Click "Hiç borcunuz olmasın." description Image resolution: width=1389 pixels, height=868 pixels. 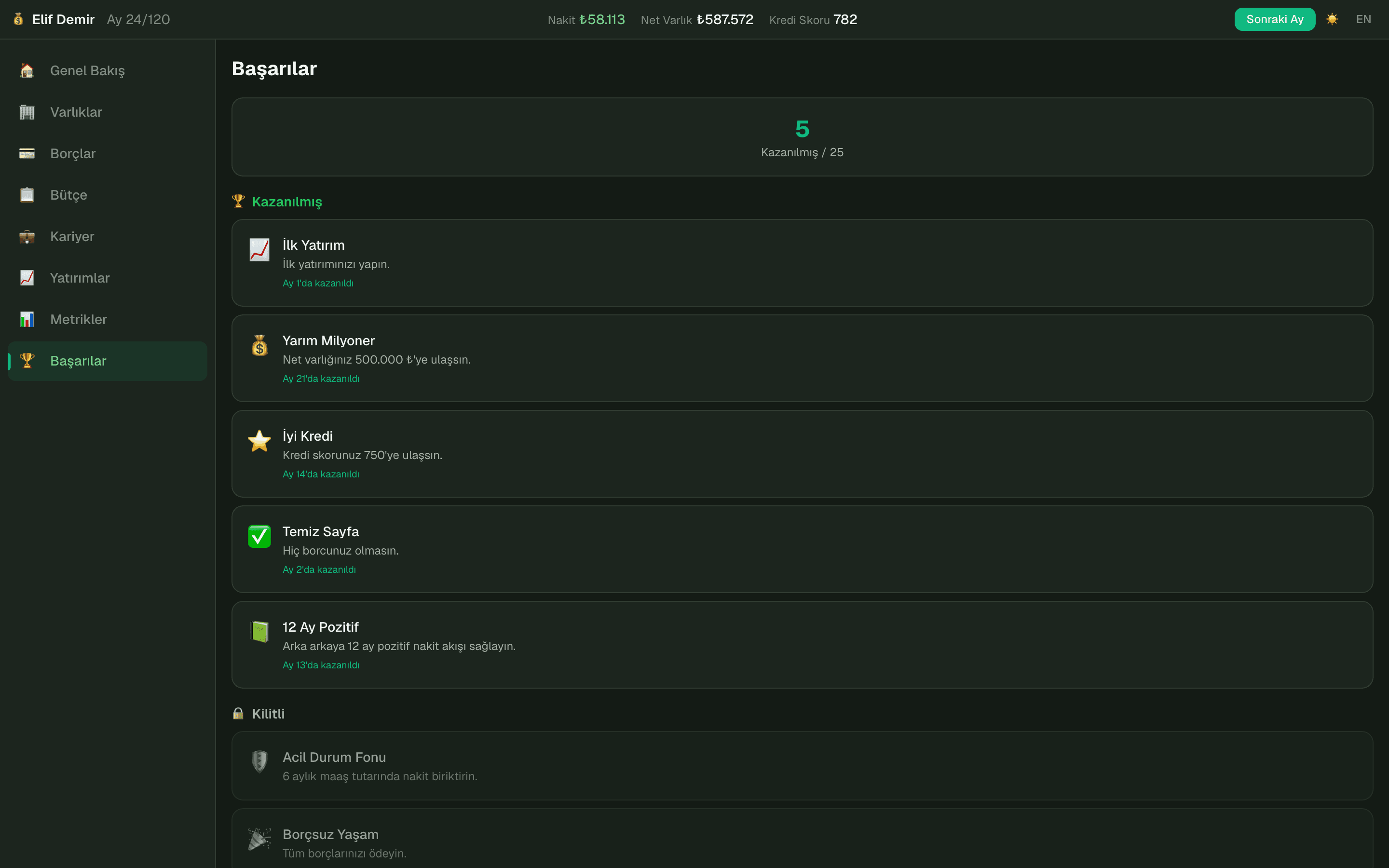(x=340, y=551)
